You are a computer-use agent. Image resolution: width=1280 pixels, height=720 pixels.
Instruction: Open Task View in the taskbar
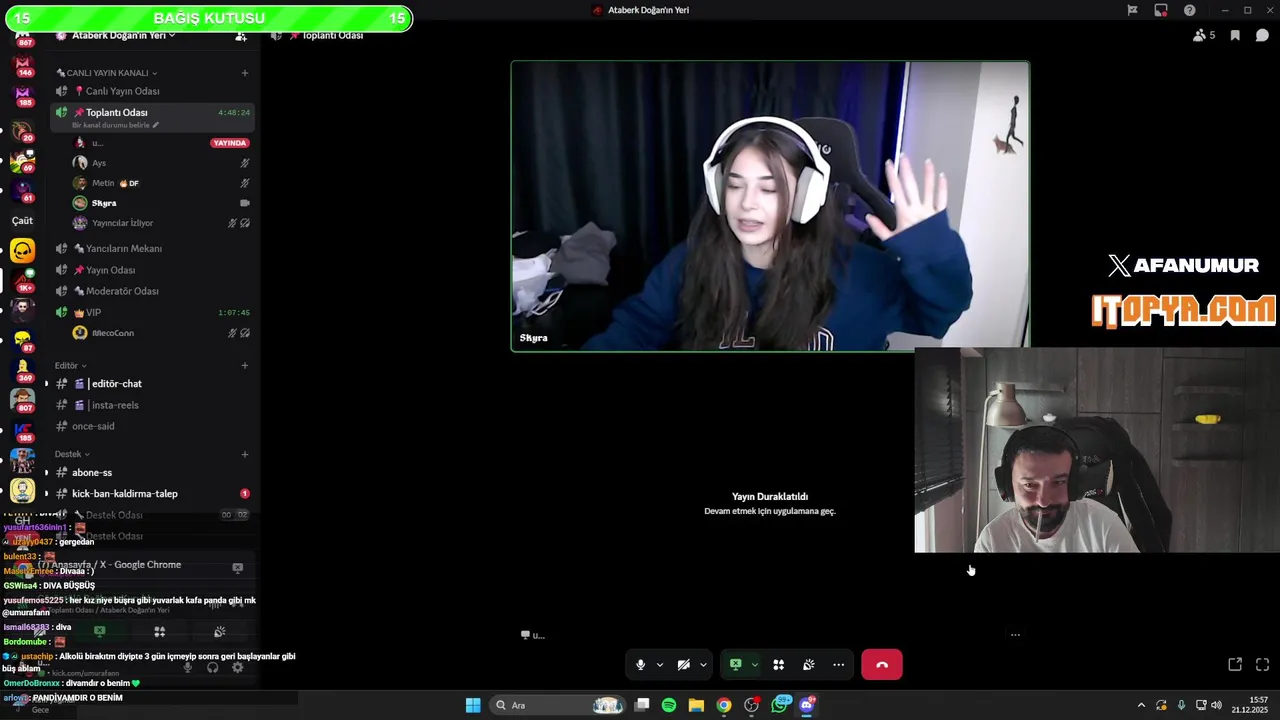tap(642, 705)
